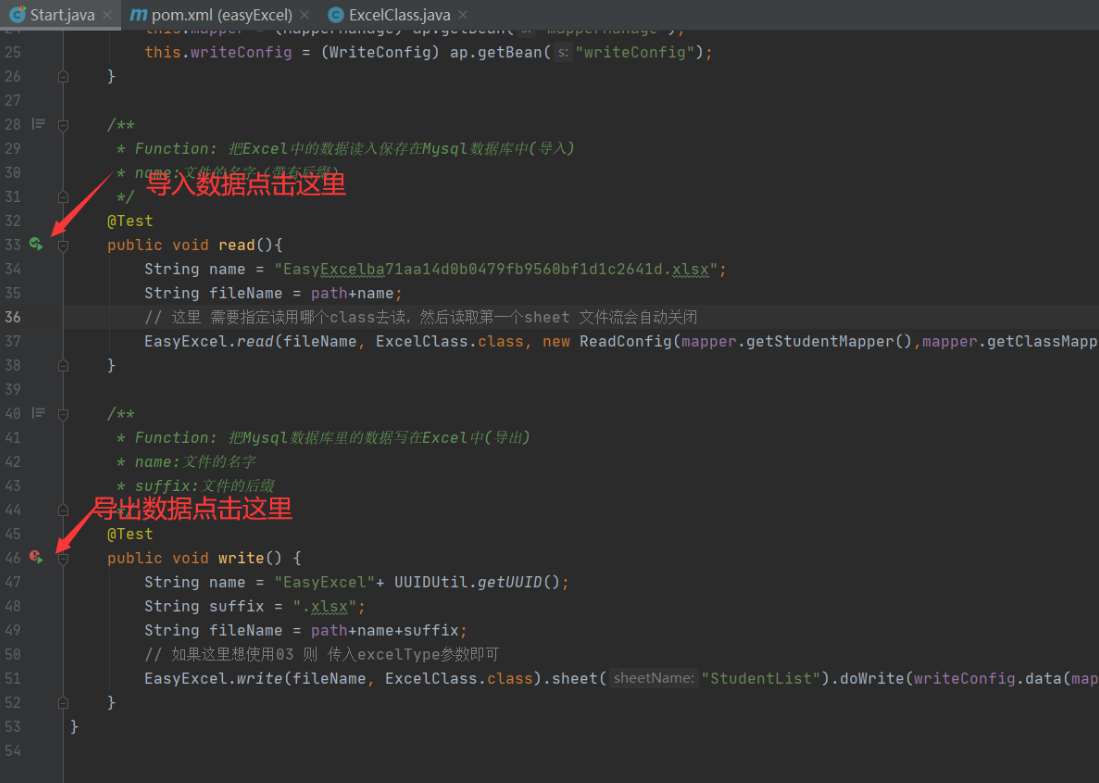Open the pom.xml (easyExcel) tab
1099x783 pixels.
pos(221,15)
